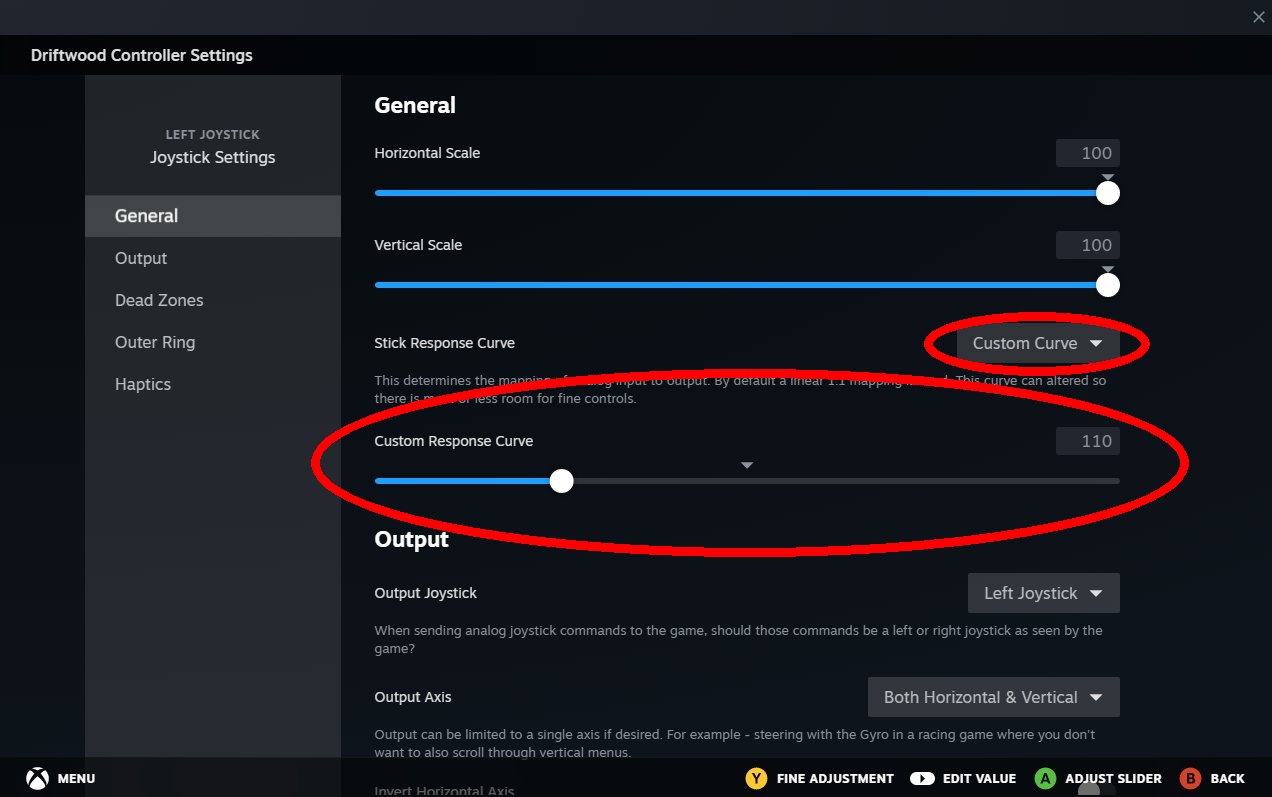1272x797 pixels.
Task: Click the Horizontal Scale slider handle
Action: tap(1107, 193)
